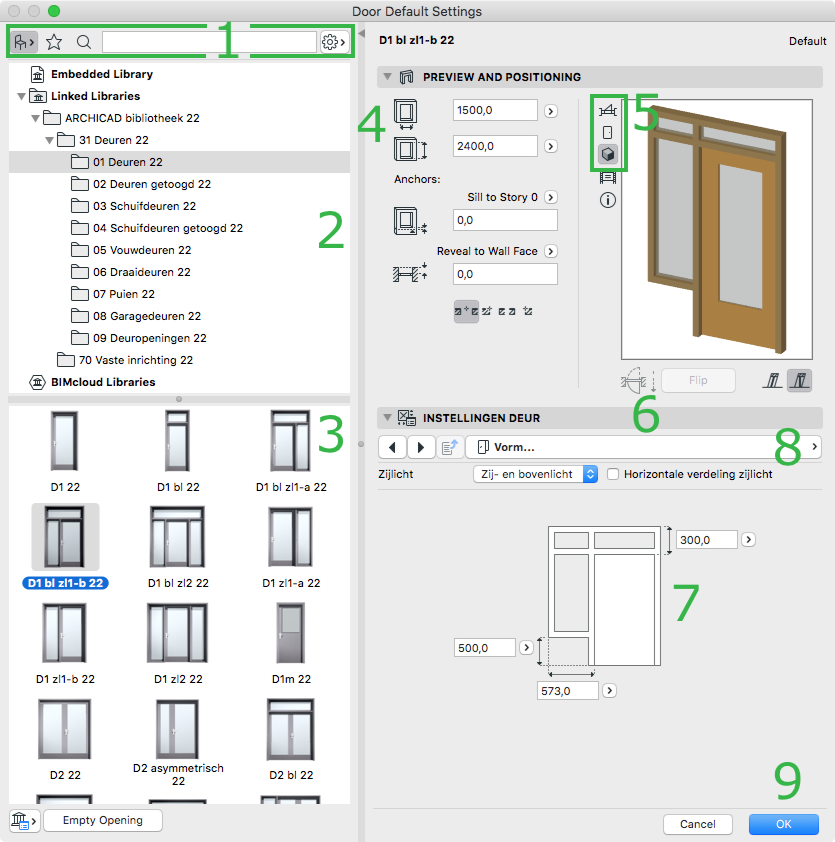Viewport: 835px width, 842px height.
Task: Open the Zij- en bovenlicht dropdown
Action: tap(535, 474)
